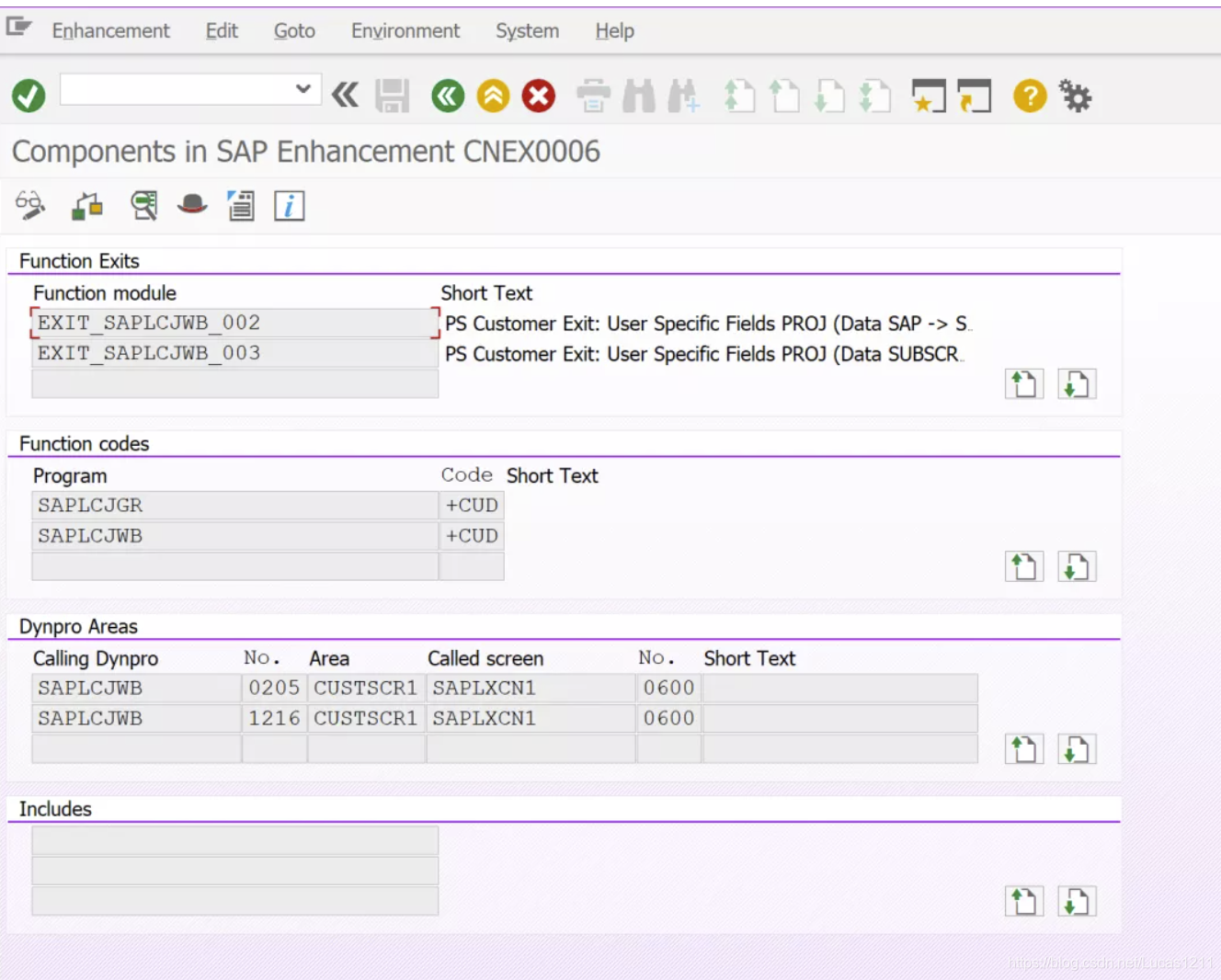
Task: Page up in Dynpro Areas table
Action: click(1024, 749)
